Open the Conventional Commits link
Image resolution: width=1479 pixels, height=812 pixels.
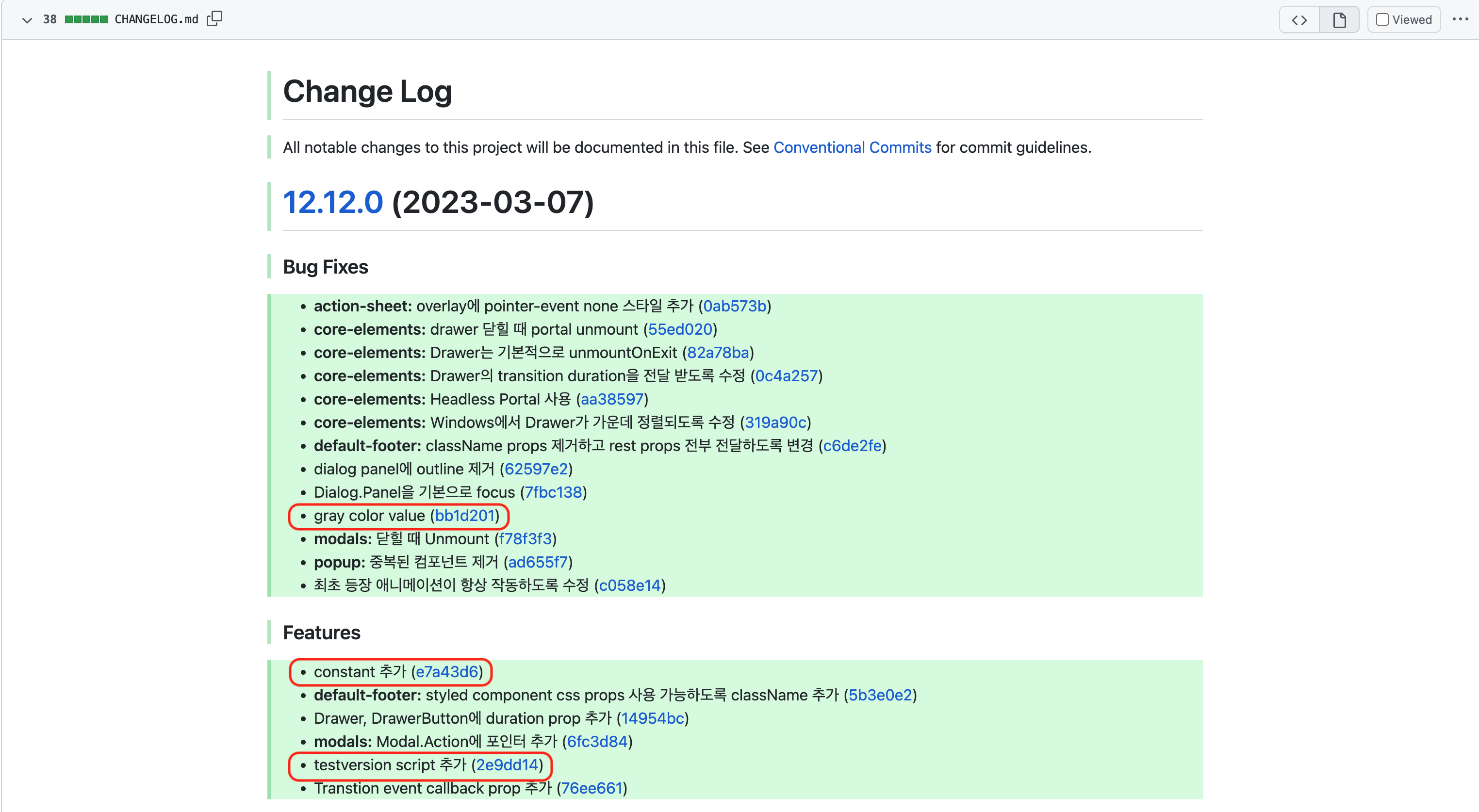pos(852,147)
